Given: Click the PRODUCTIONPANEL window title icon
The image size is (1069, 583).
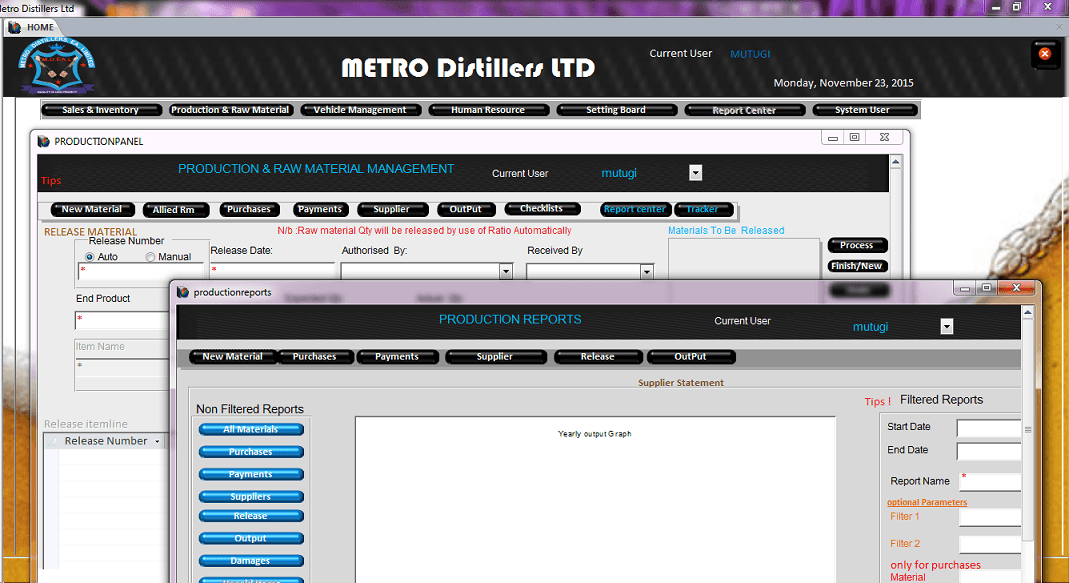Looking at the screenshot, I should (x=44, y=141).
